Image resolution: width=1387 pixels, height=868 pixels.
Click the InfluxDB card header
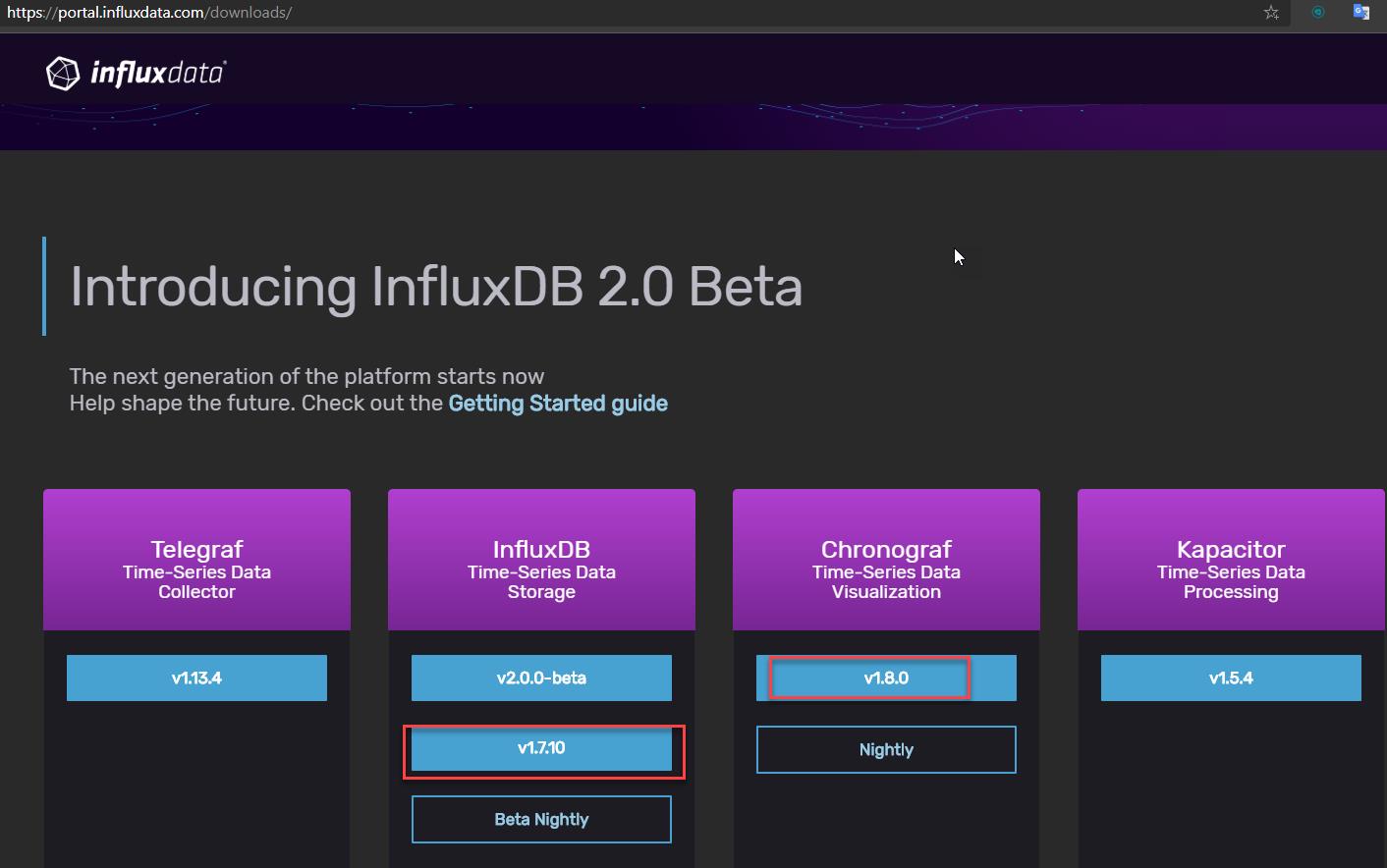541,560
